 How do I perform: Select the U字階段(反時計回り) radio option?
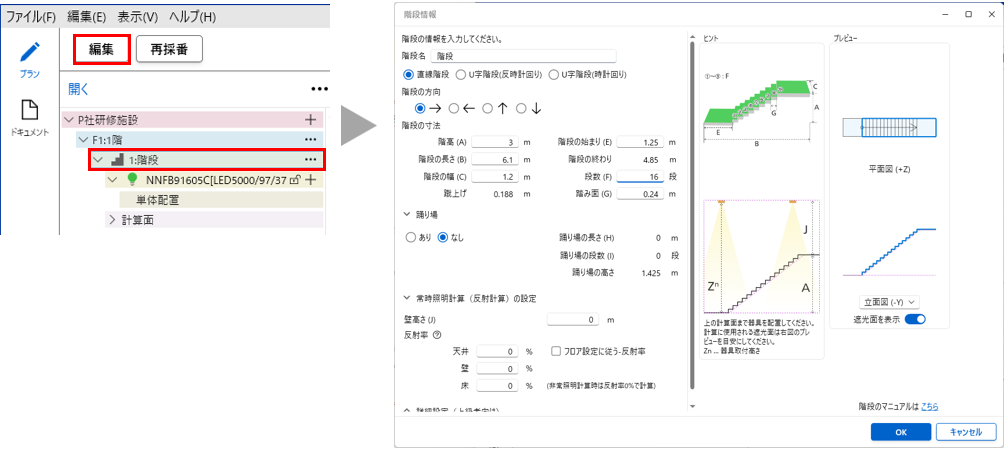(x=460, y=74)
